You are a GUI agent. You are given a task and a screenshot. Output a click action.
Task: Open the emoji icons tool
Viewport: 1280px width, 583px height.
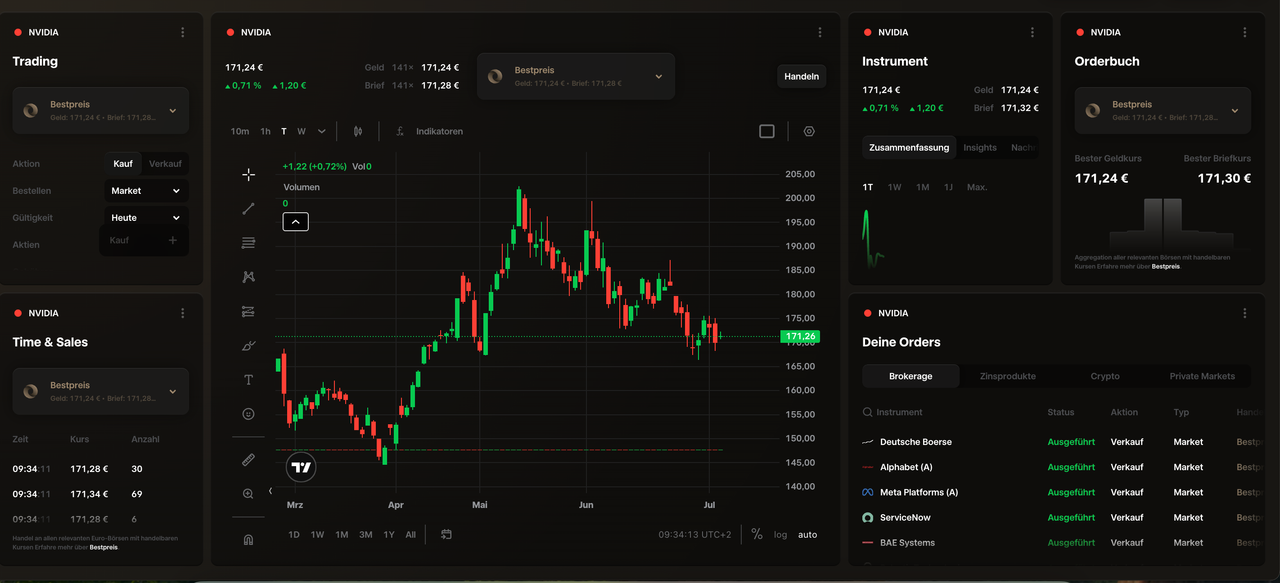point(248,414)
